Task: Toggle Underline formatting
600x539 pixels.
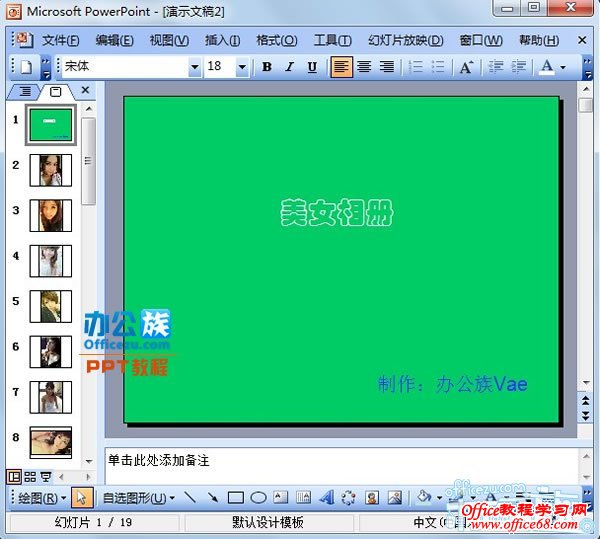Action: pos(312,67)
